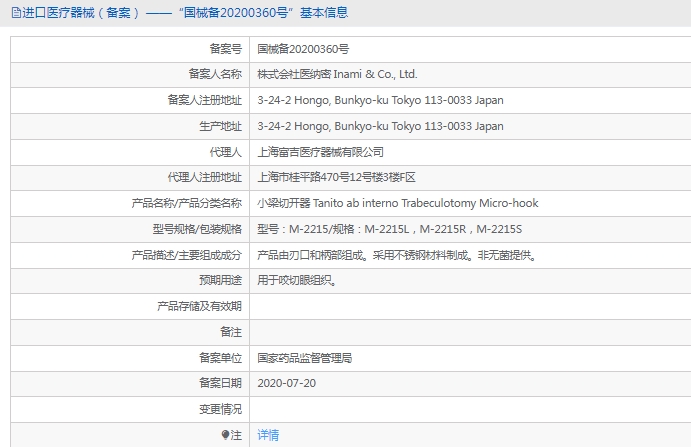
Task: Click the 备案单位 label
Action: (220, 358)
